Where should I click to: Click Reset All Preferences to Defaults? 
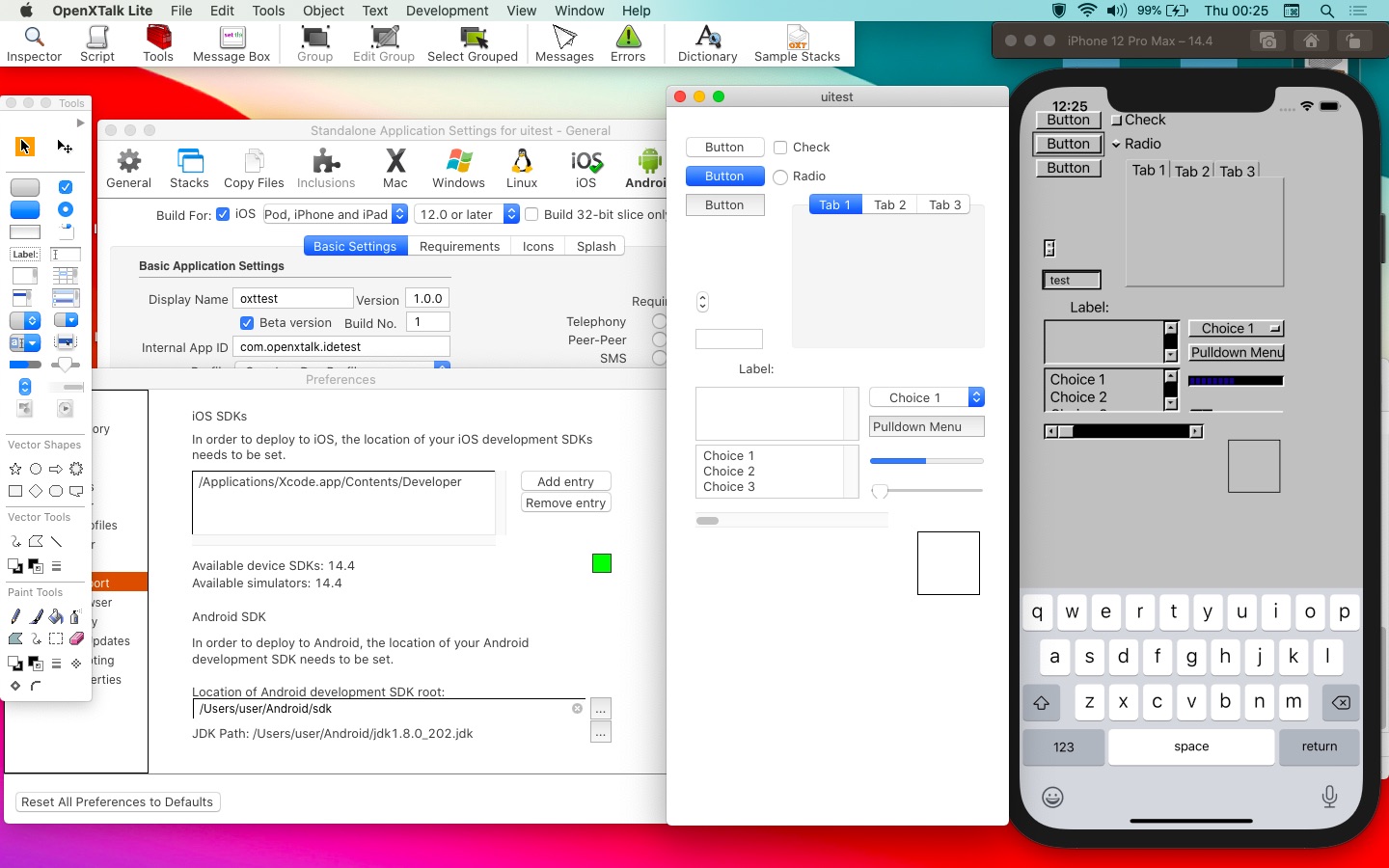coord(118,801)
